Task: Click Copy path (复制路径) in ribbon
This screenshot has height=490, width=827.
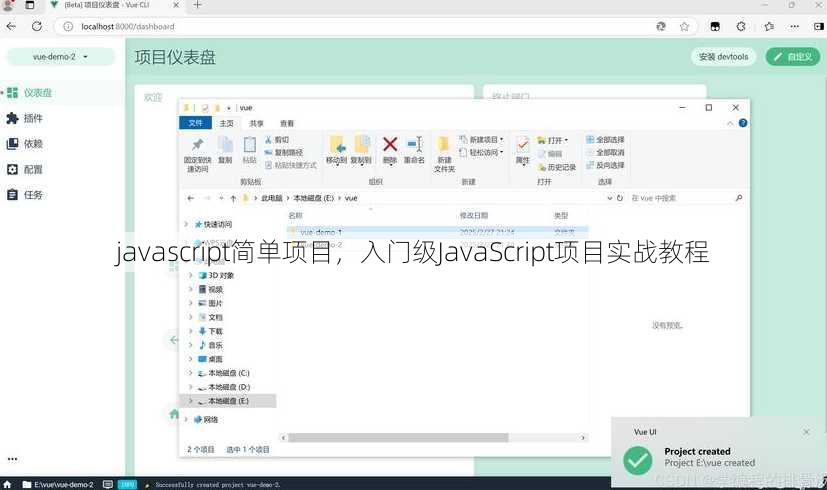Action: (x=284, y=152)
